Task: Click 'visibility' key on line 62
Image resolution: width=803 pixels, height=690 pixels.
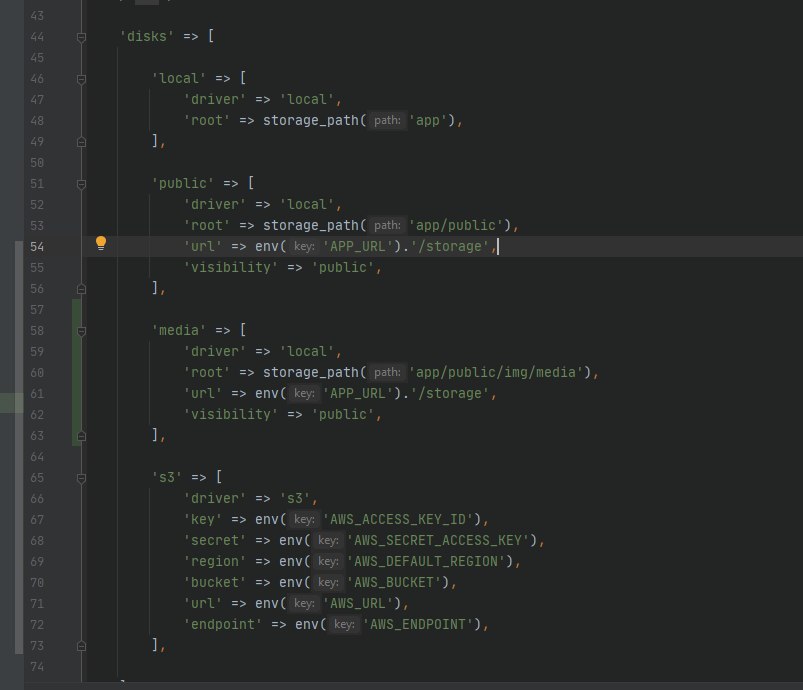Action: [x=230, y=414]
